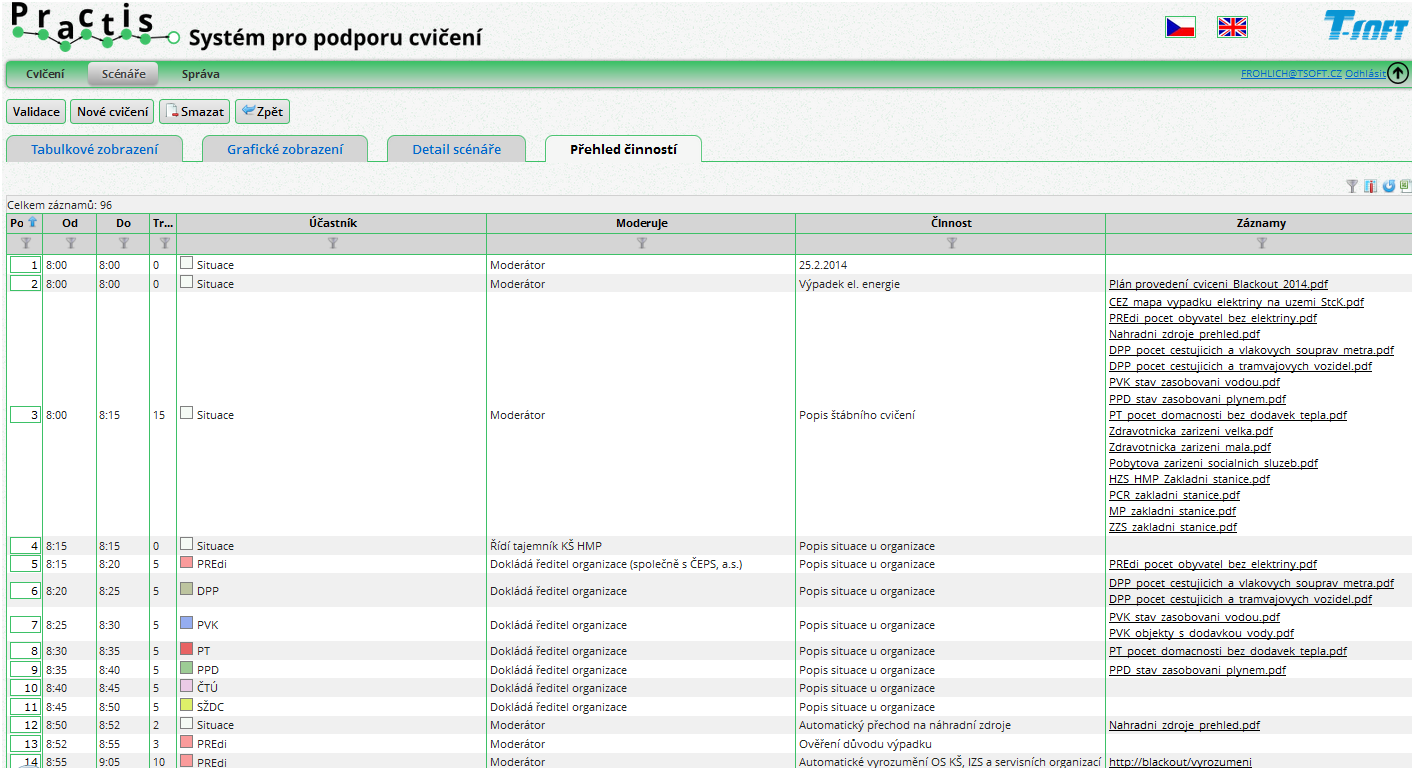Open MP_zakladni_stanice.pdf link
Viewport: 1414px width, 770px height.
(x=1172, y=511)
